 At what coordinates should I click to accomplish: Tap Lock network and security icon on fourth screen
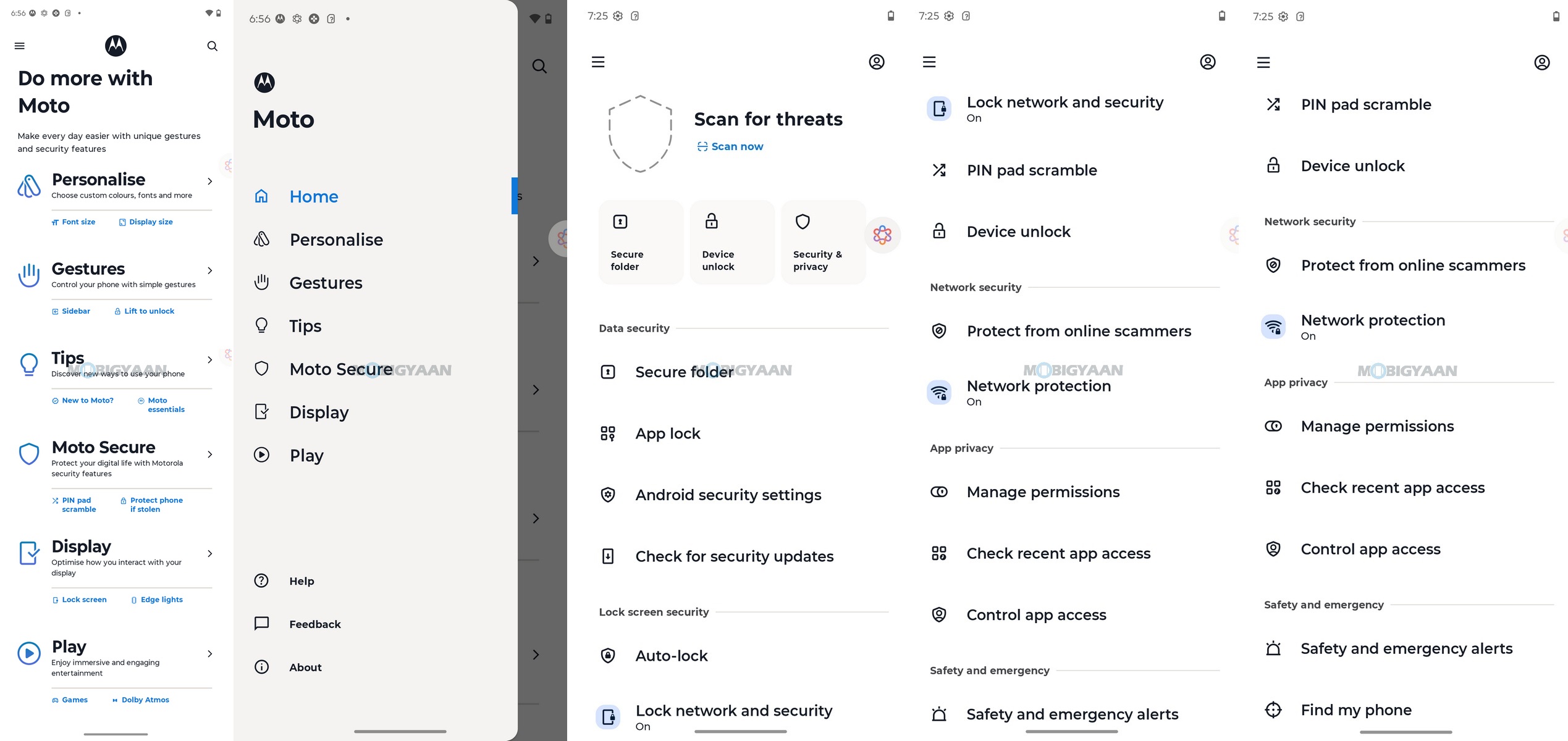click(x=939, y=109)
